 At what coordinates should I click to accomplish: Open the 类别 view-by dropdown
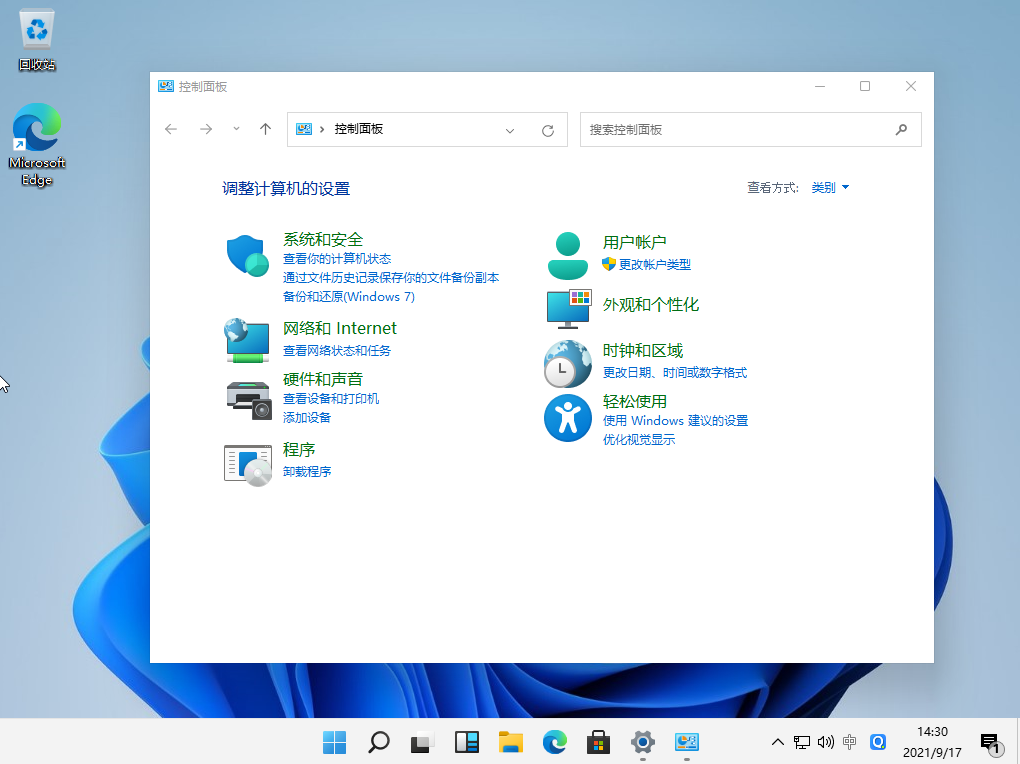[830, 187]
